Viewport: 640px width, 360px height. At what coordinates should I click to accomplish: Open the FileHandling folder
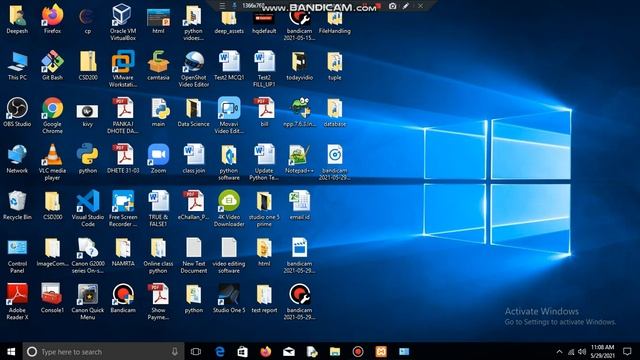(335, 21)
